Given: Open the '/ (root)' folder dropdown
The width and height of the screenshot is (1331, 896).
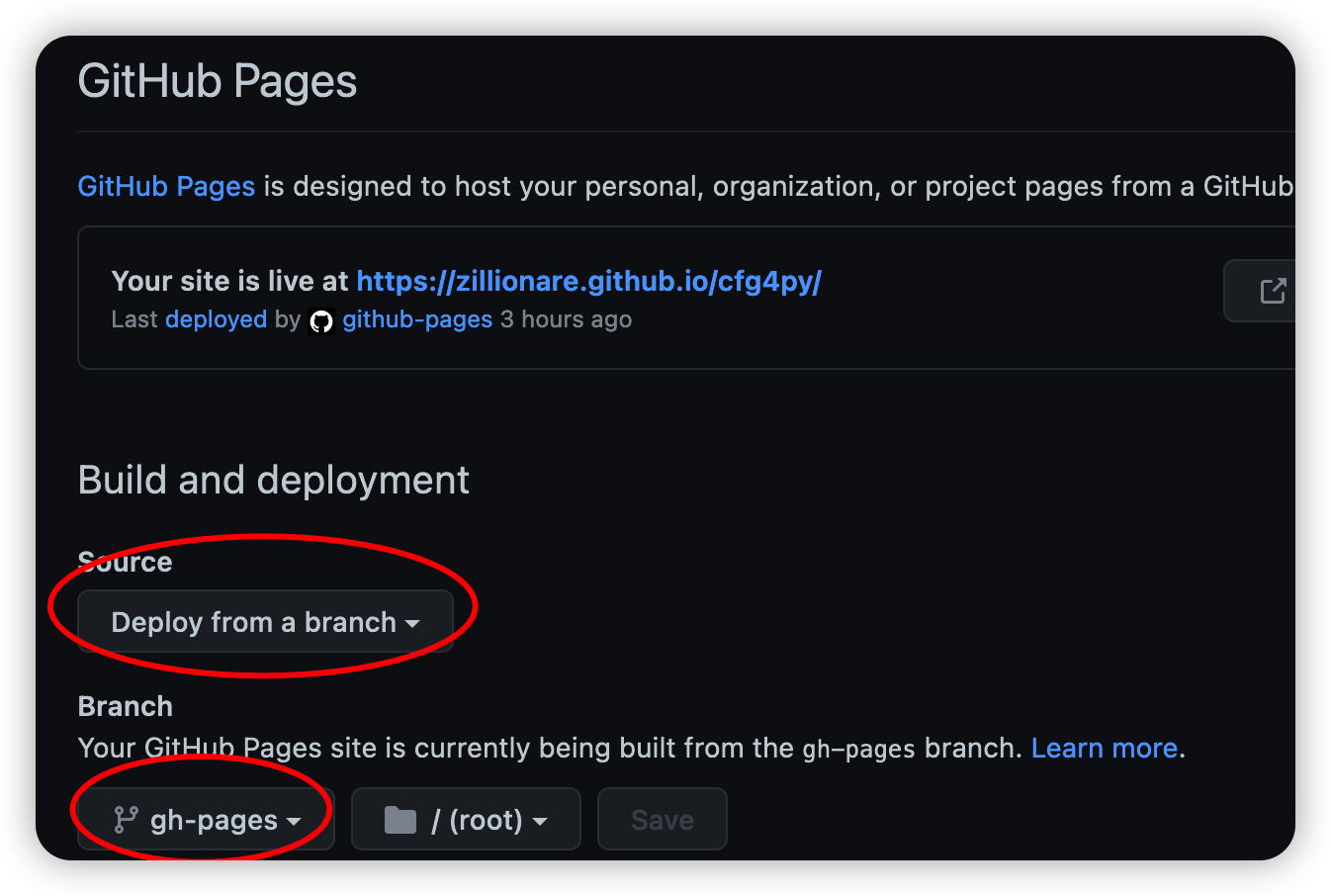Looking at the screenshot, I should click(x=466, y=820).
